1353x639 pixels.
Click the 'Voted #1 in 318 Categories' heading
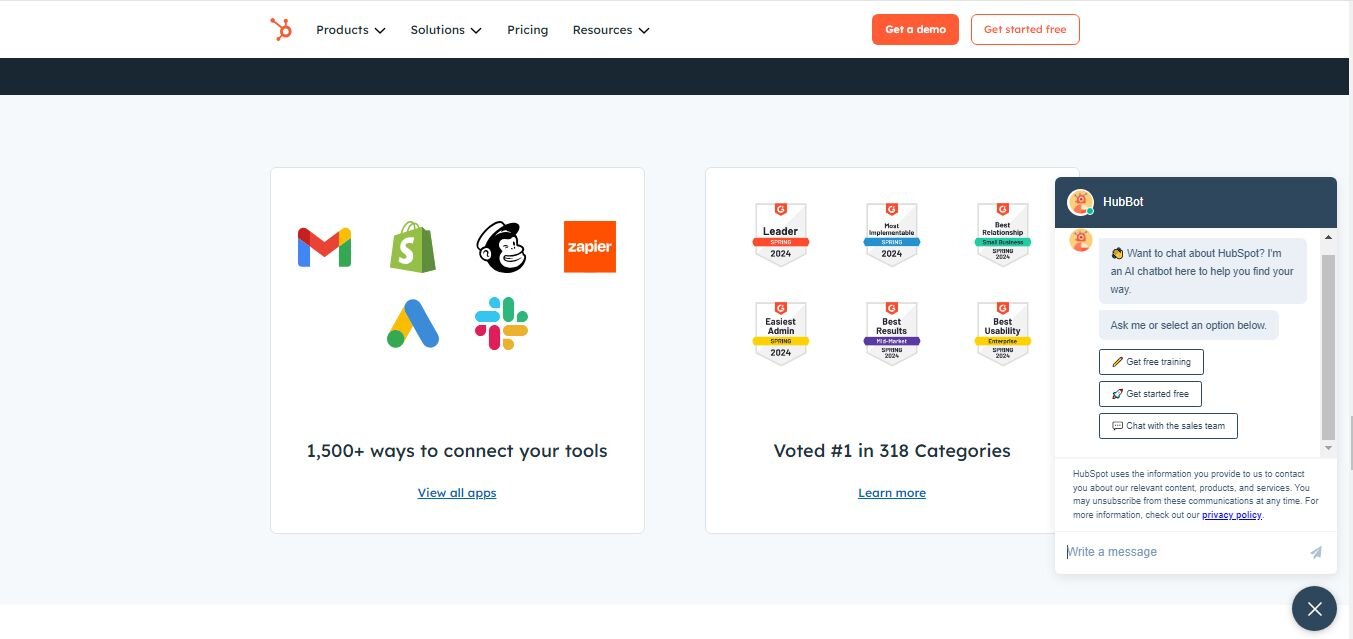tap(892, 451)
